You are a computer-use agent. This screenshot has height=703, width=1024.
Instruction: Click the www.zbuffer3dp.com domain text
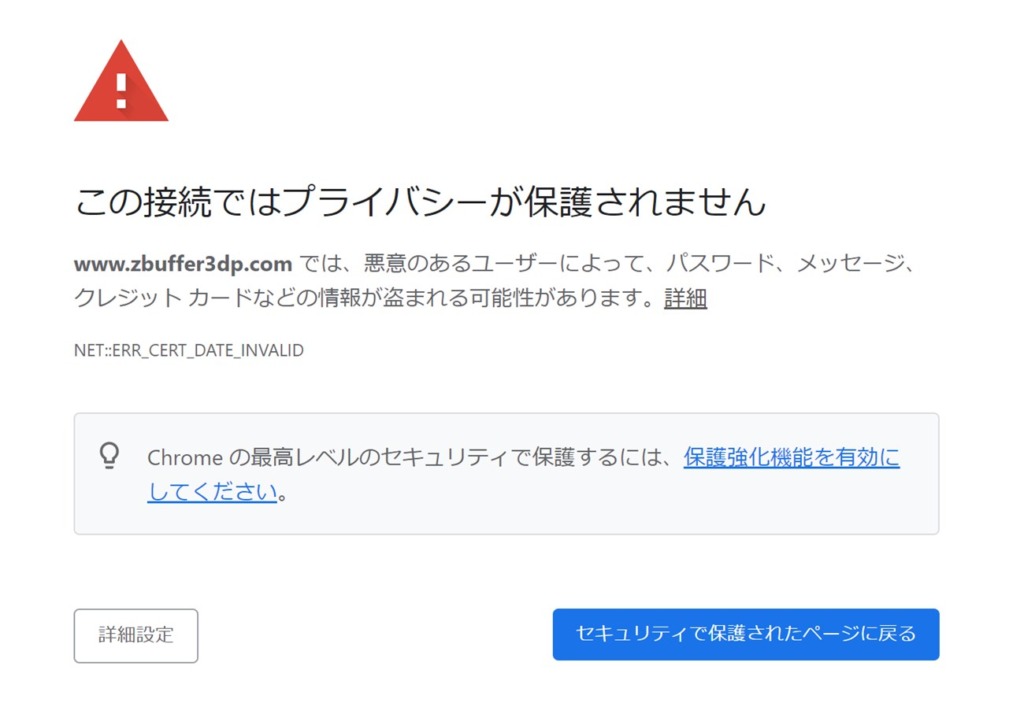[183, 264]
